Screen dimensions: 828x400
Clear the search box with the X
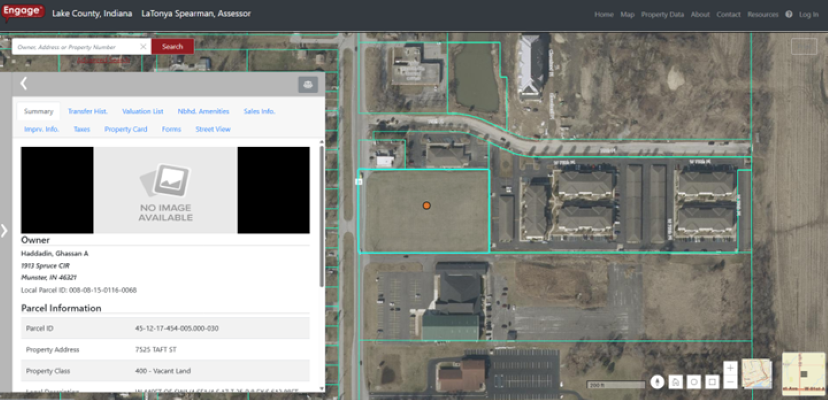coord(143,46)
